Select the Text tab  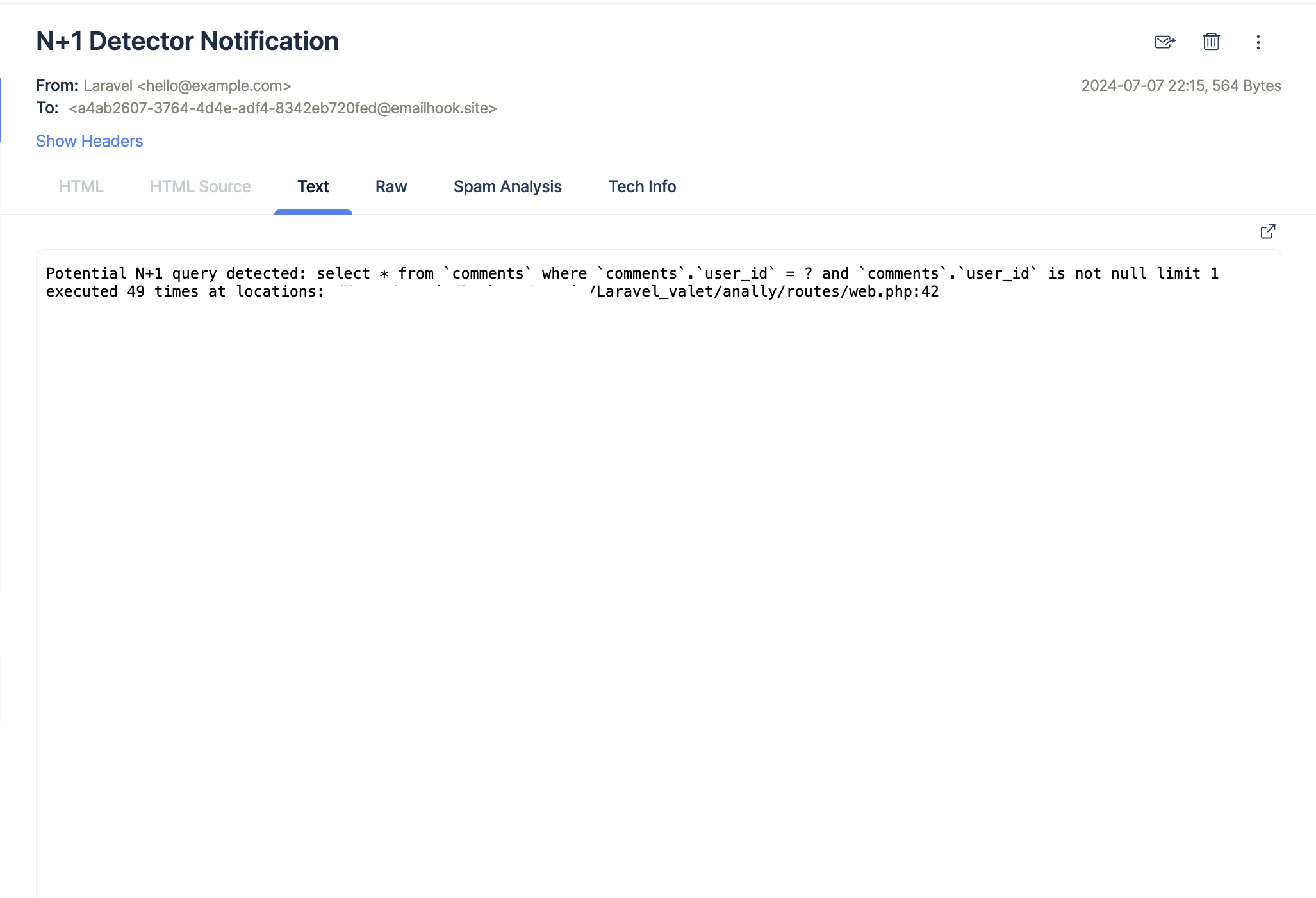pos(313,186)
